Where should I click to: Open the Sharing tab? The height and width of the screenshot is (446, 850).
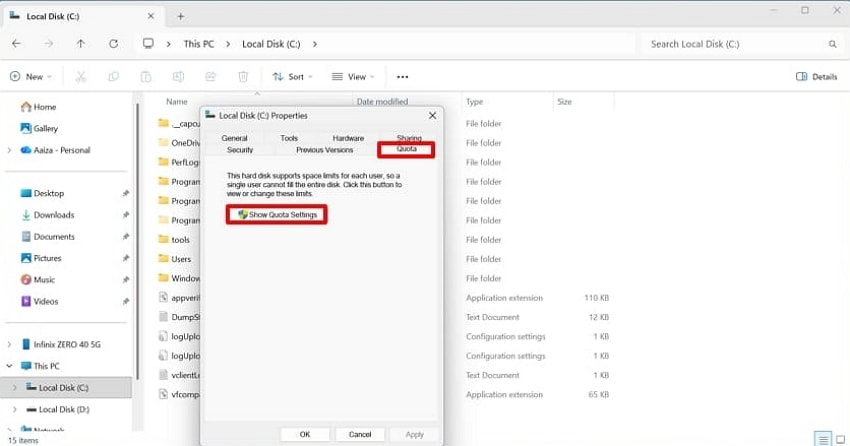click(x=409, y=138)
